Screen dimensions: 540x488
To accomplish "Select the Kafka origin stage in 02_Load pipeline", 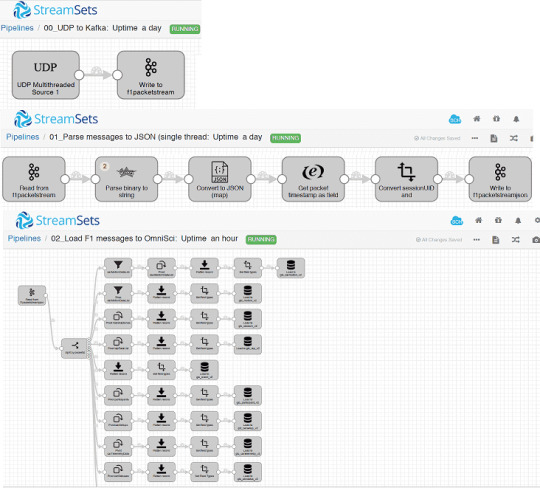I will coord(32,295).
